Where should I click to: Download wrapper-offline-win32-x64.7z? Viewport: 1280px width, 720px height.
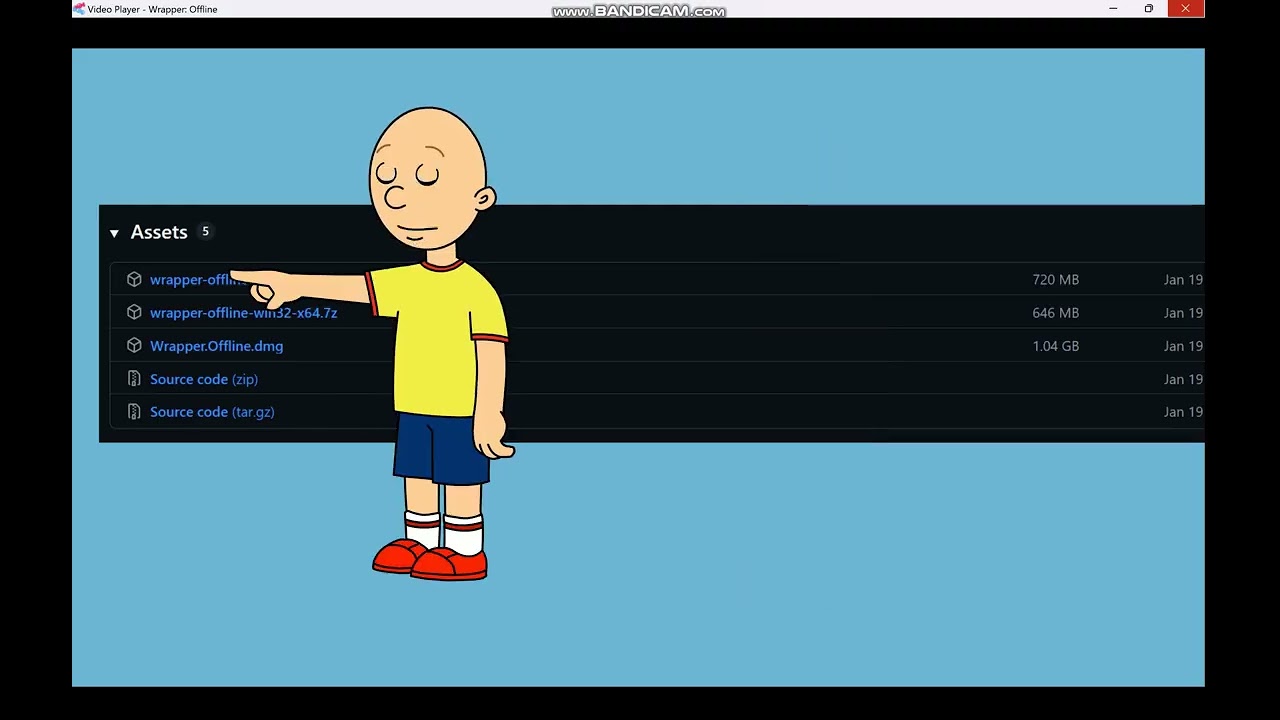tap(243, 313)
